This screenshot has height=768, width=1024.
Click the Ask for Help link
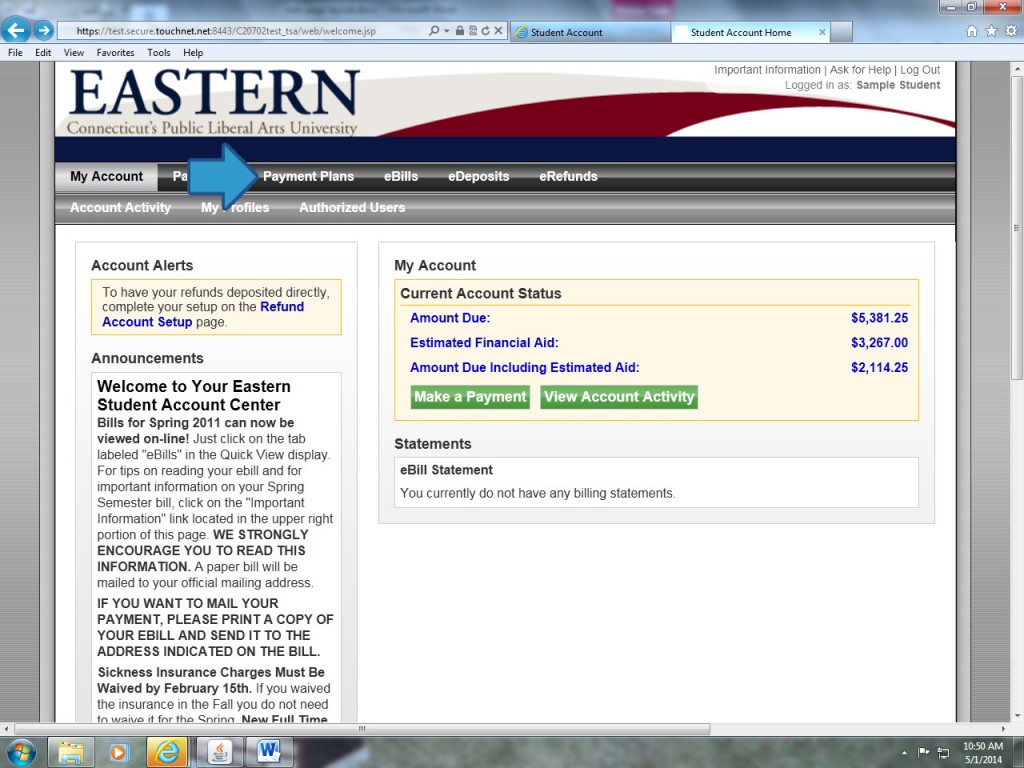(860, 70)
